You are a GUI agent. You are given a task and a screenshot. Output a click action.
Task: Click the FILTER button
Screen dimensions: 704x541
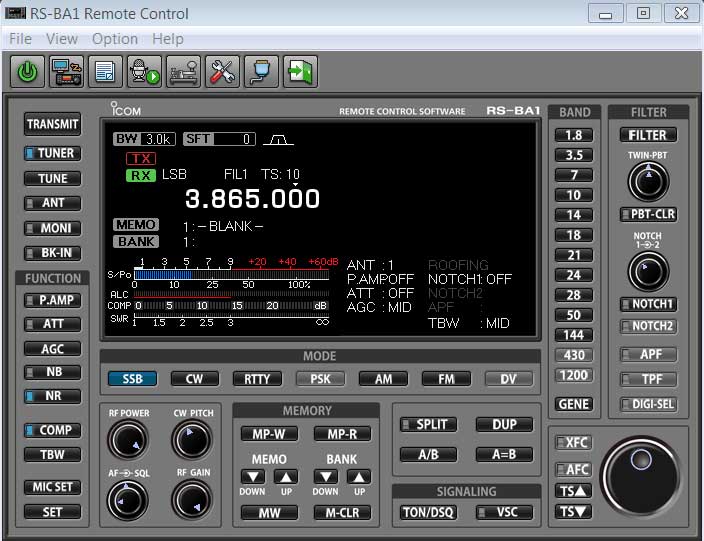648,135
